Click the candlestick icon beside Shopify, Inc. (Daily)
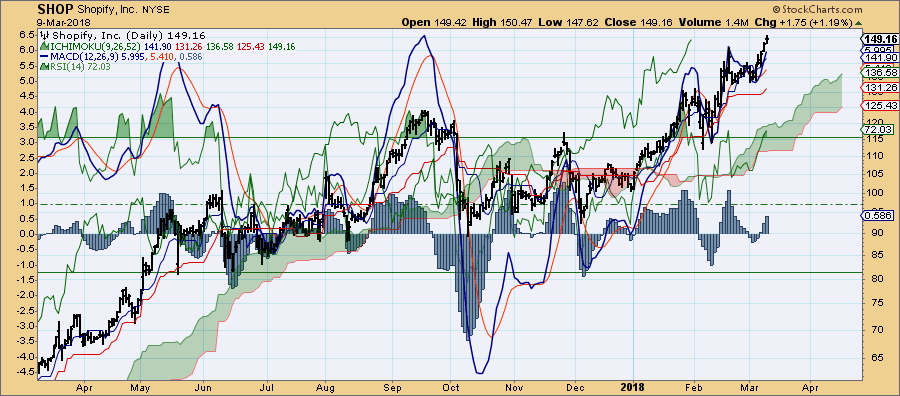Image resolution: width=900 pixels, height=396 pixels. [43, 35]
